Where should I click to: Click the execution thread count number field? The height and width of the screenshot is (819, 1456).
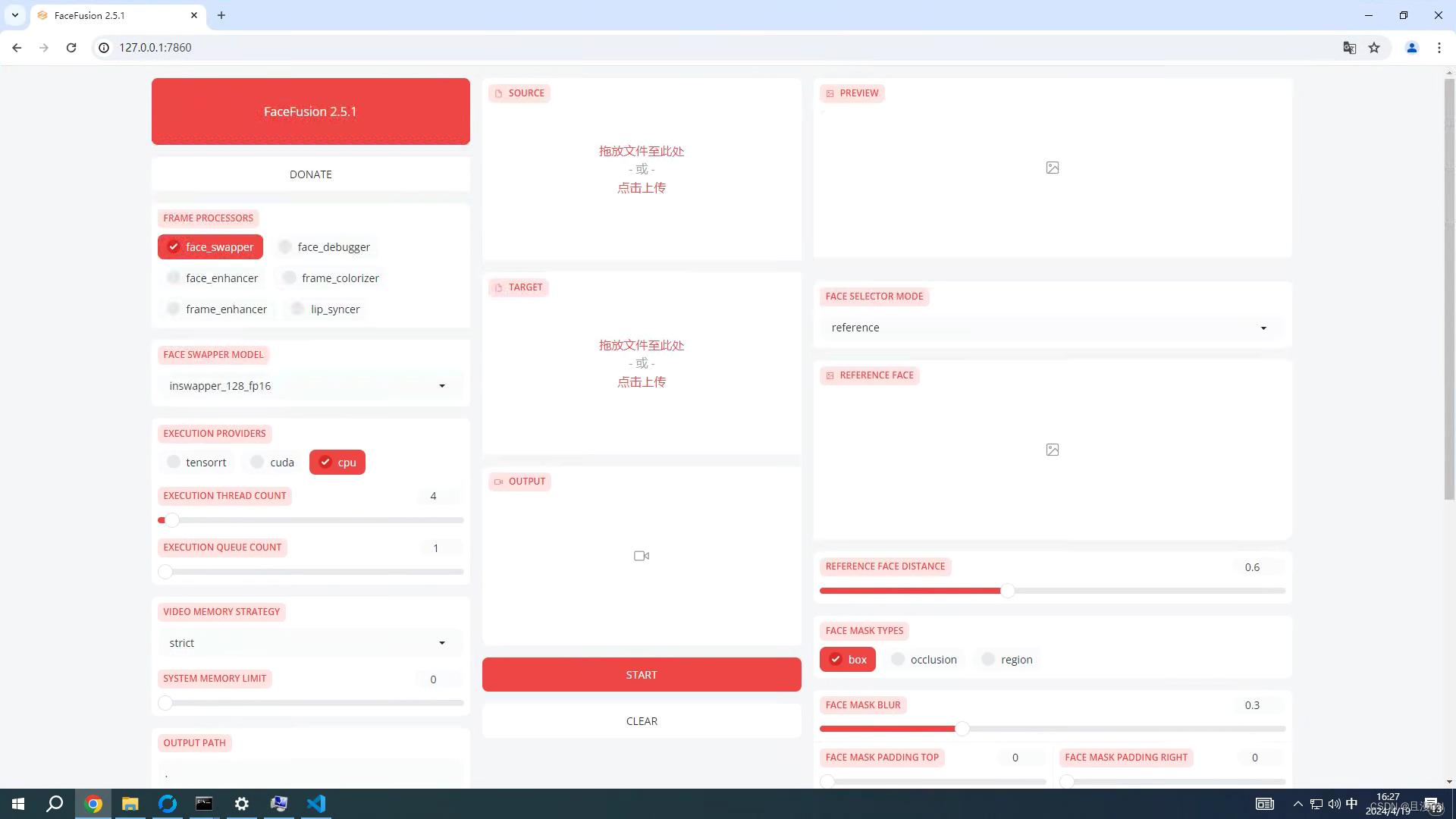point(439,496)
